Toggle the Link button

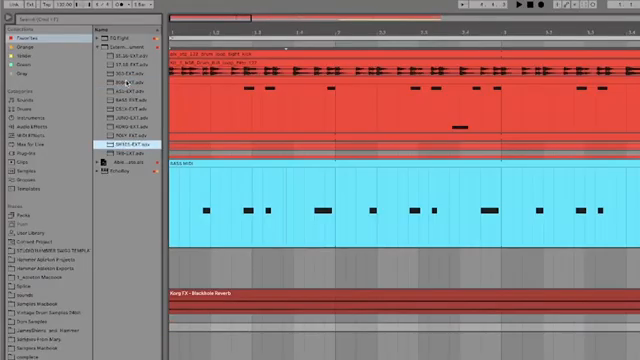pyautogui.click(x=14, y=4)
